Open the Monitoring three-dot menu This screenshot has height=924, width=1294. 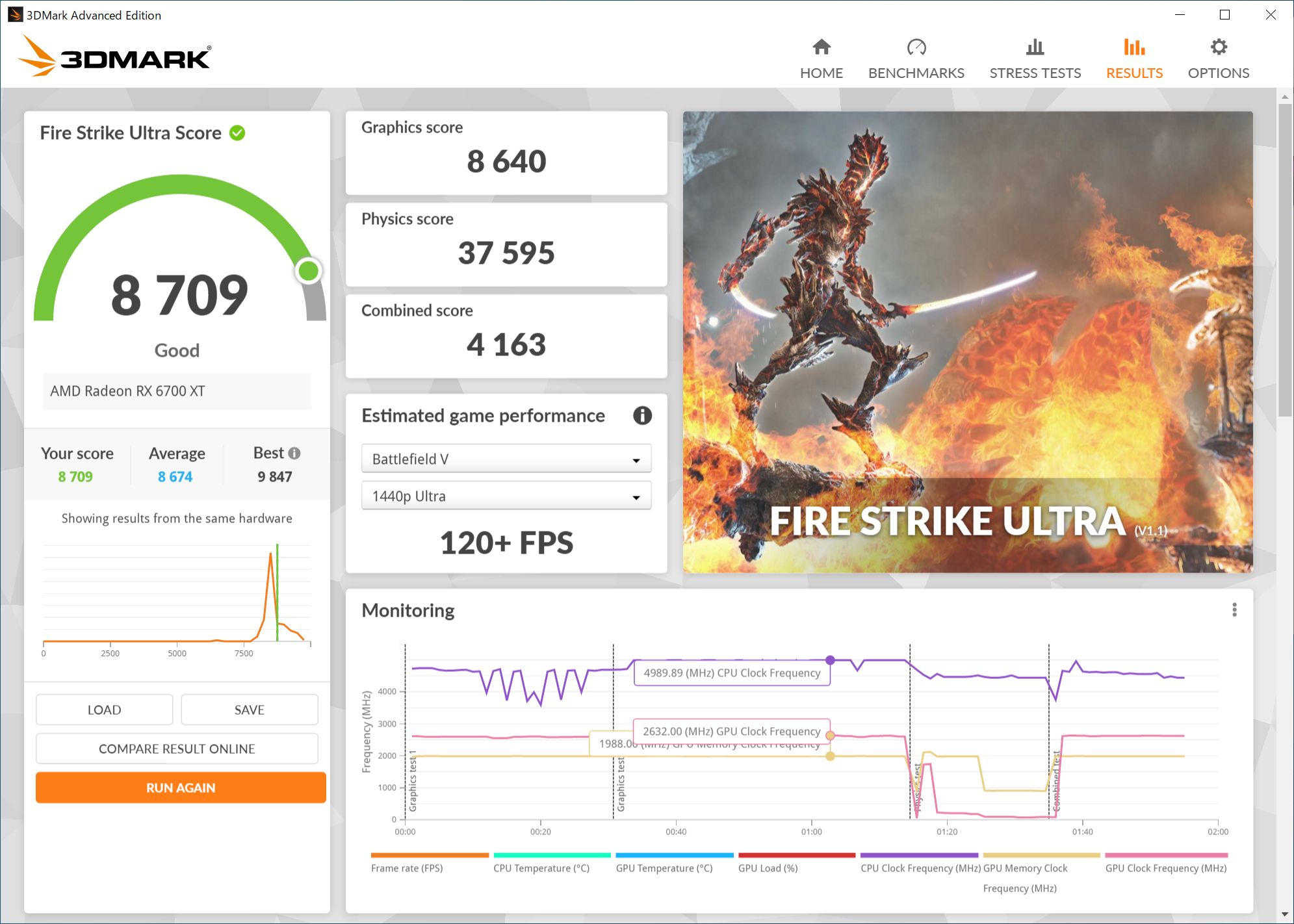1234,610
